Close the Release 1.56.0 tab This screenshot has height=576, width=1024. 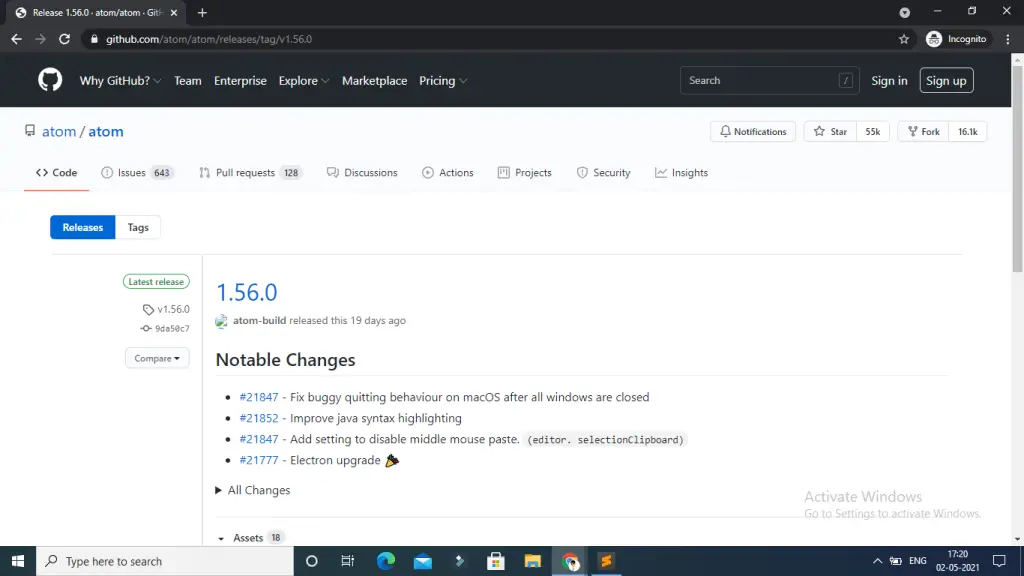click(174, 12)
